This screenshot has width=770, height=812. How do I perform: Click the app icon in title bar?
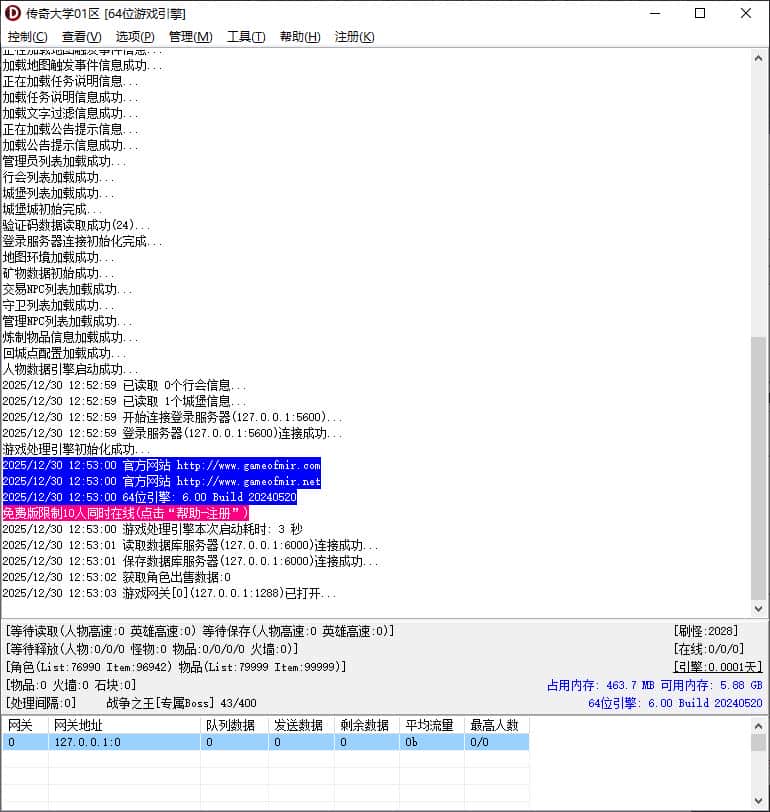(x=12, y=13)
